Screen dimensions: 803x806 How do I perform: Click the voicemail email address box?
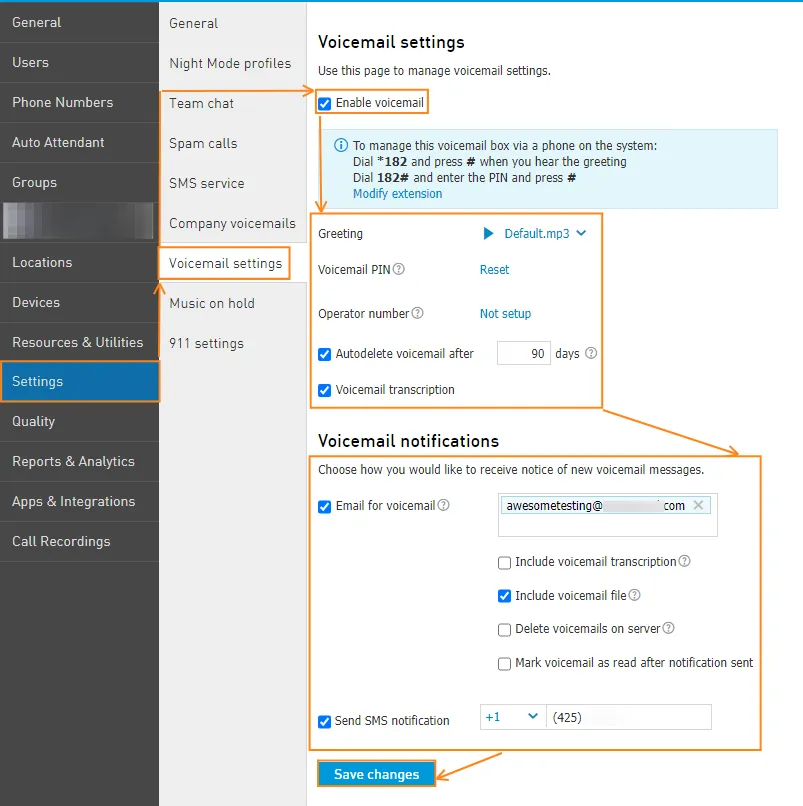pyautogui.click(x=608, y=515)
